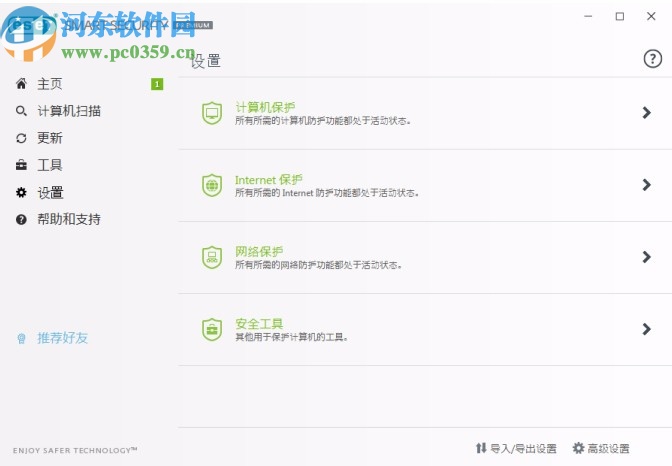Click the home icon beside 主页
Viewport: 672px width, 466px height.
click(x=21, y=84)
